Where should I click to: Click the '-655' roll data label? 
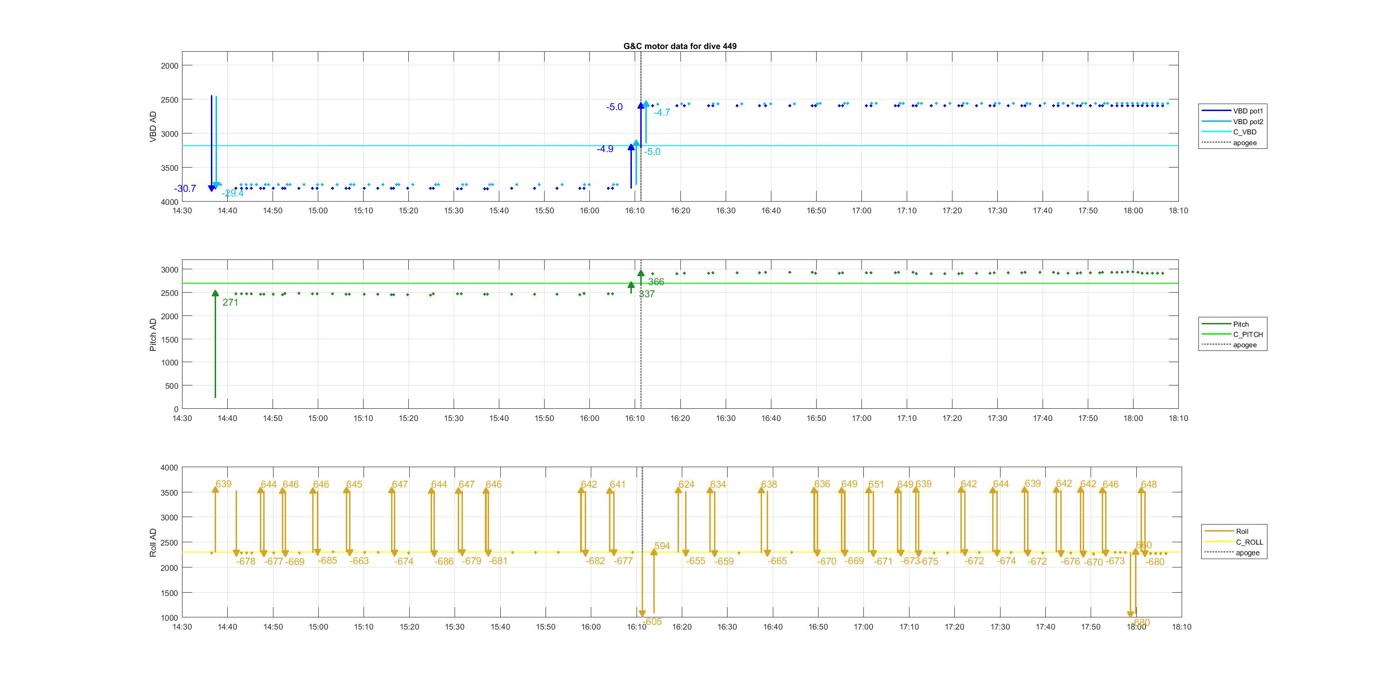pos(696,561)
